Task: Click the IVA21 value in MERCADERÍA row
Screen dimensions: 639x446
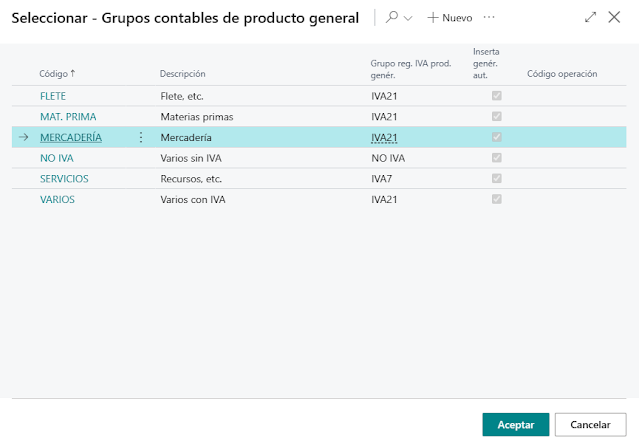Action: [x=384, y=137]
